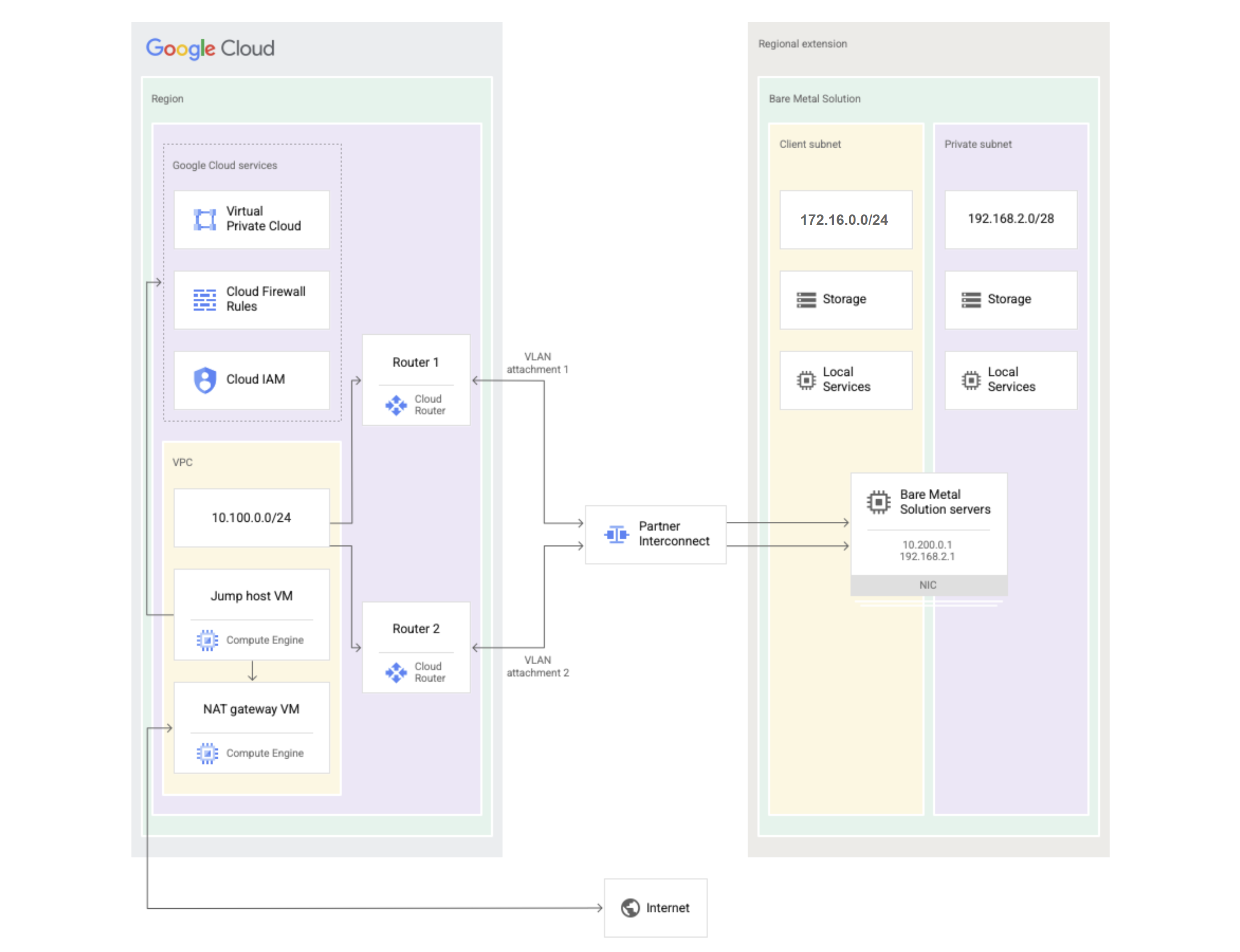
Task: Click the Partner Interconnect icon
Action: click(616, 534)
